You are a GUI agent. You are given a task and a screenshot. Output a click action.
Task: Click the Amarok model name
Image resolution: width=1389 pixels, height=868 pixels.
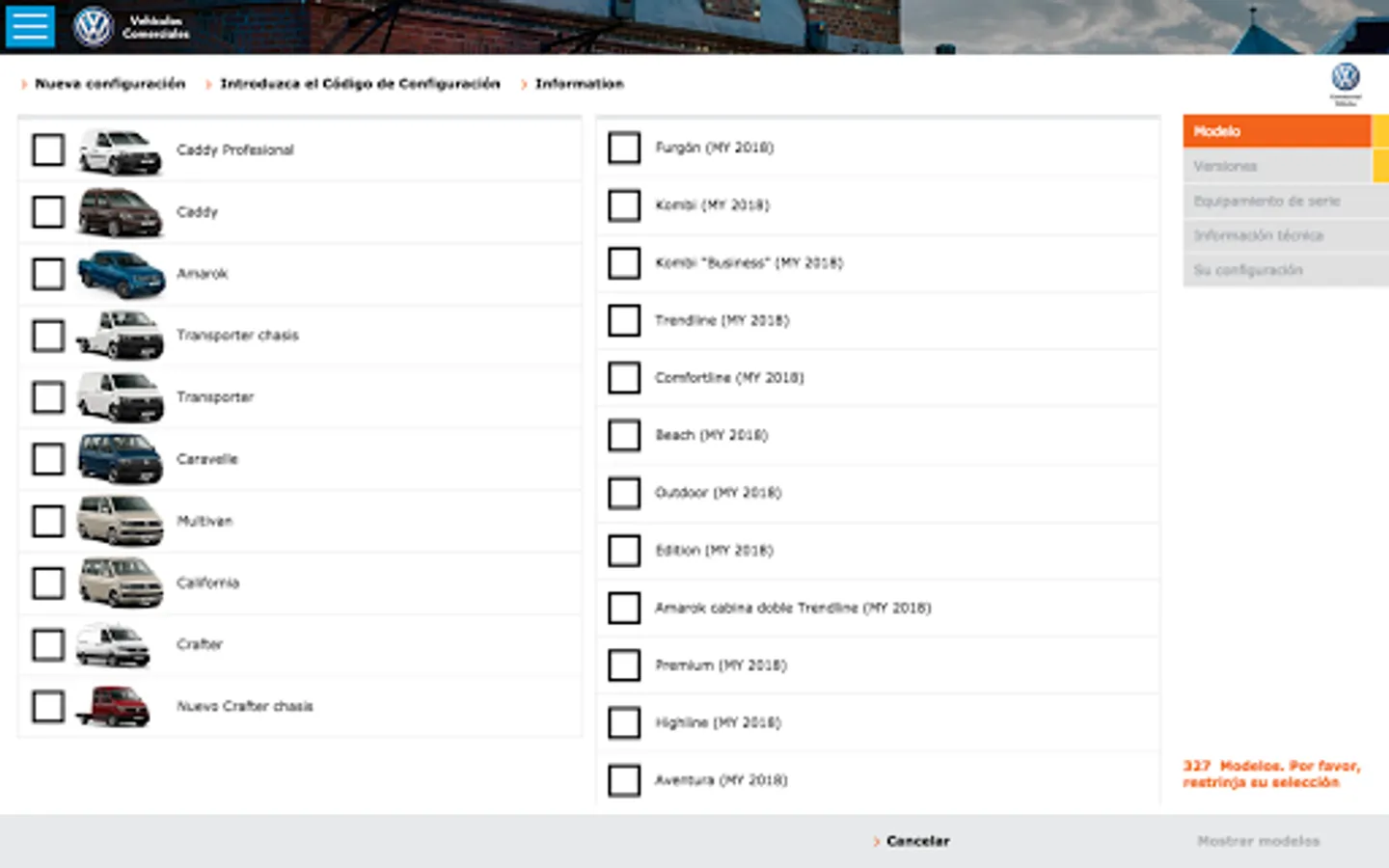(203, 274)
